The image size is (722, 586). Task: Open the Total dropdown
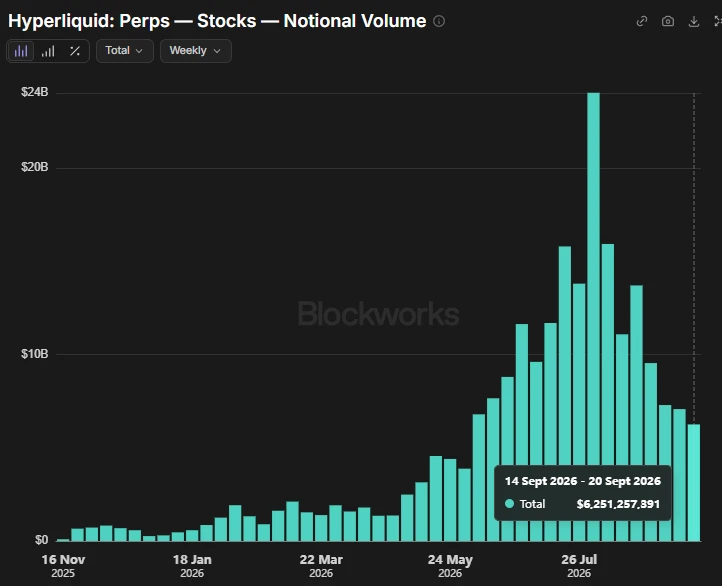click(124, 51)
